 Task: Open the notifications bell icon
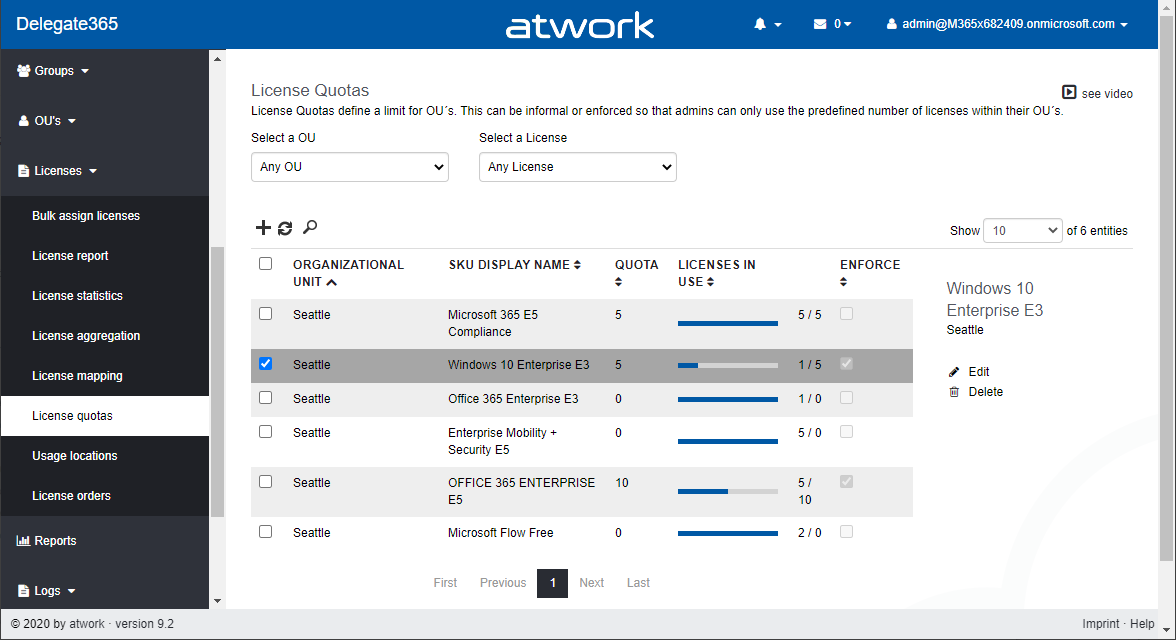761,24
